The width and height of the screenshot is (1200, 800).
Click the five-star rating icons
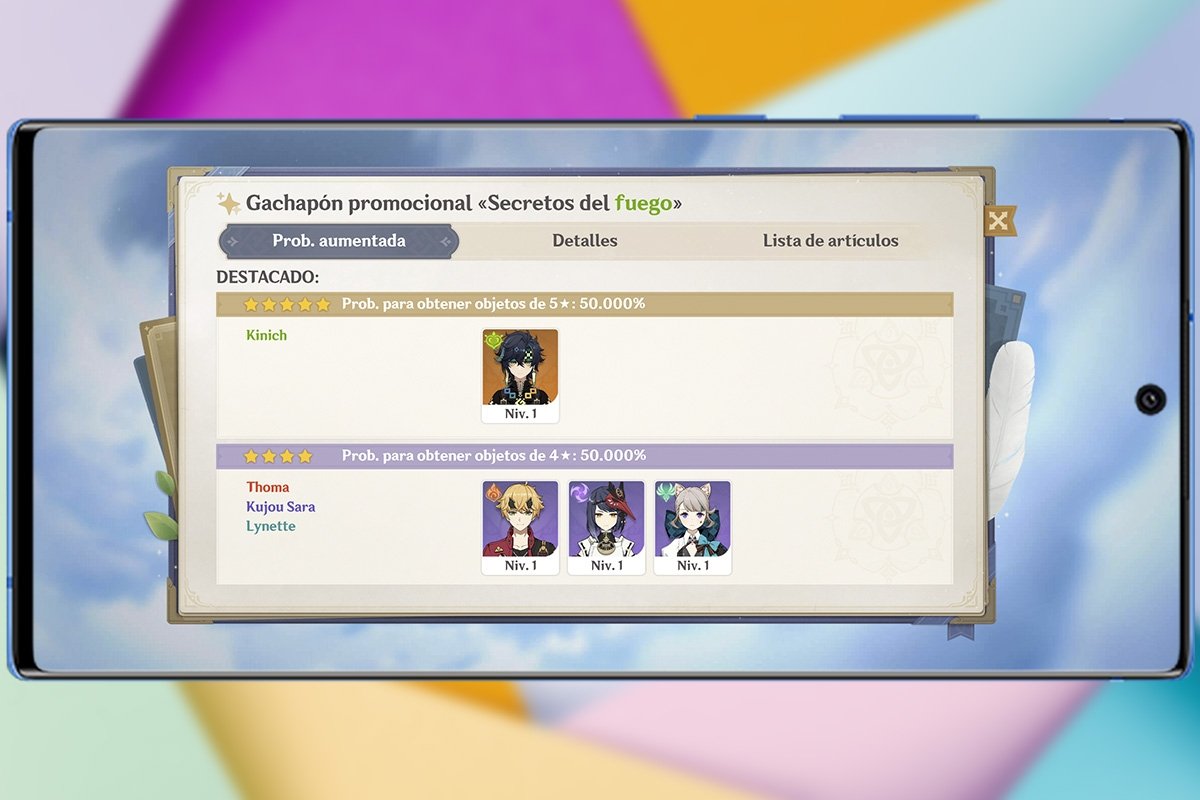[x=287, y=304]
